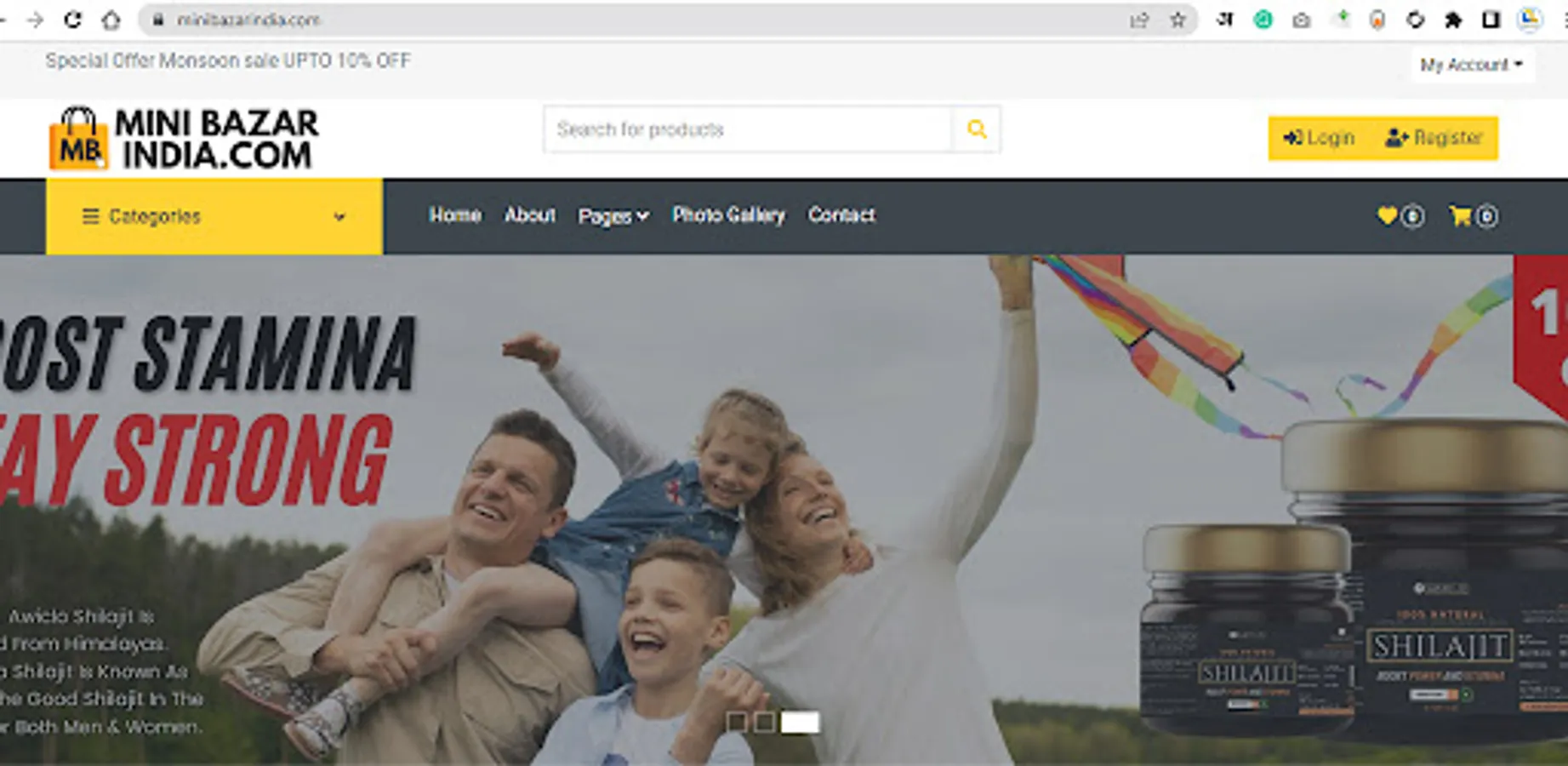
Task: Show the second banner slide indicator
Action: 765,722
